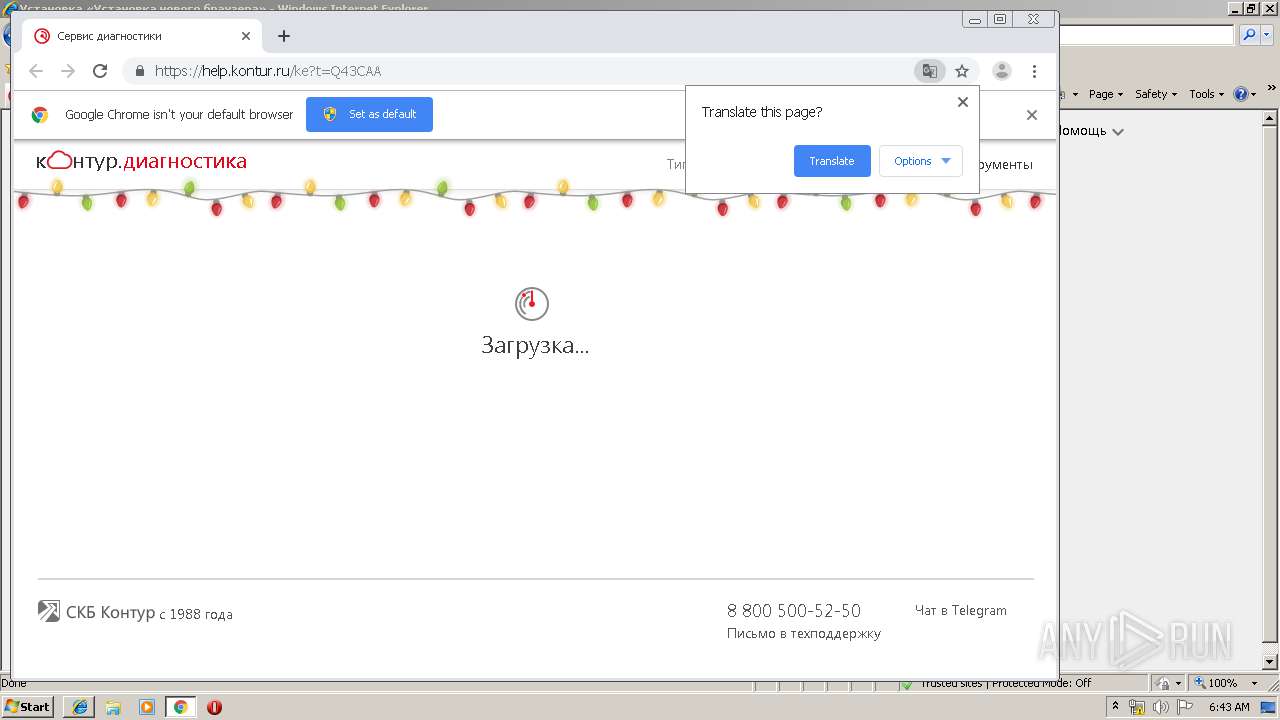This screenshot has height=720, width=1280.
Task: Click the 6:43 AM system clock
Action: pos(1229,707)
